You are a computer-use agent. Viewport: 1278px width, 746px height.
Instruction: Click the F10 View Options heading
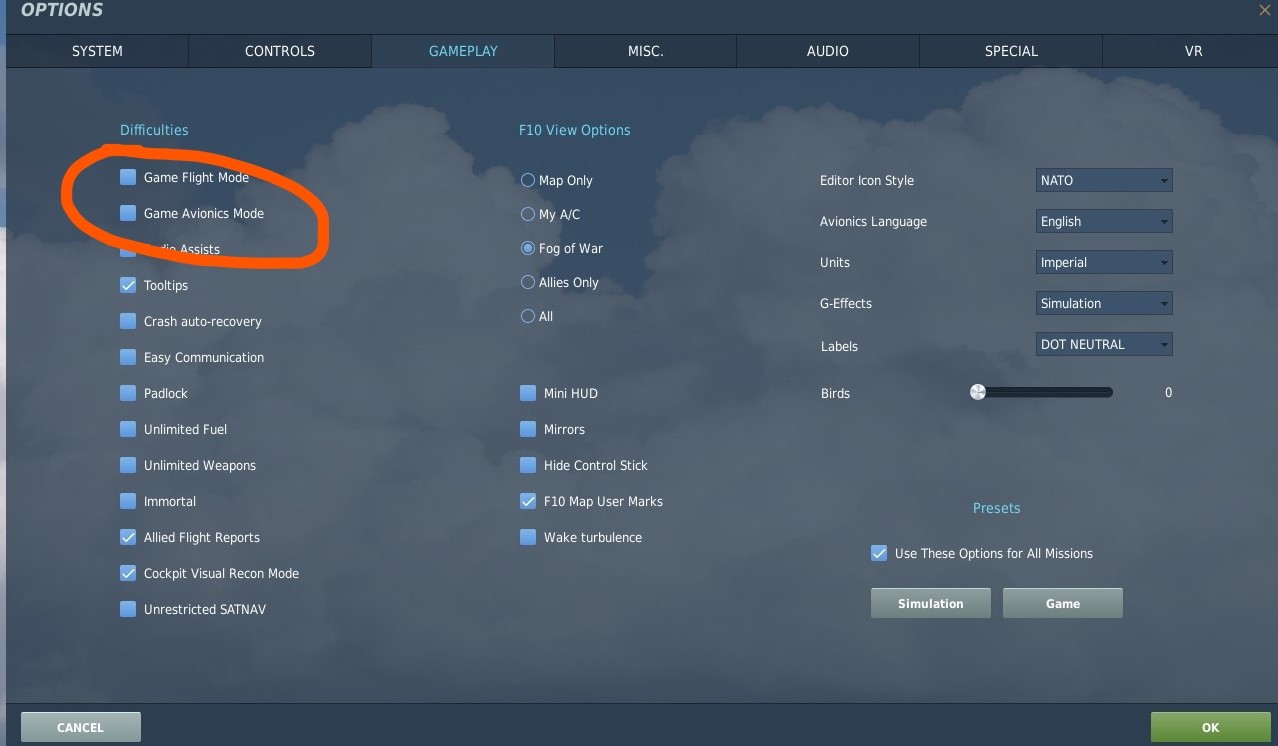[574, 130]
